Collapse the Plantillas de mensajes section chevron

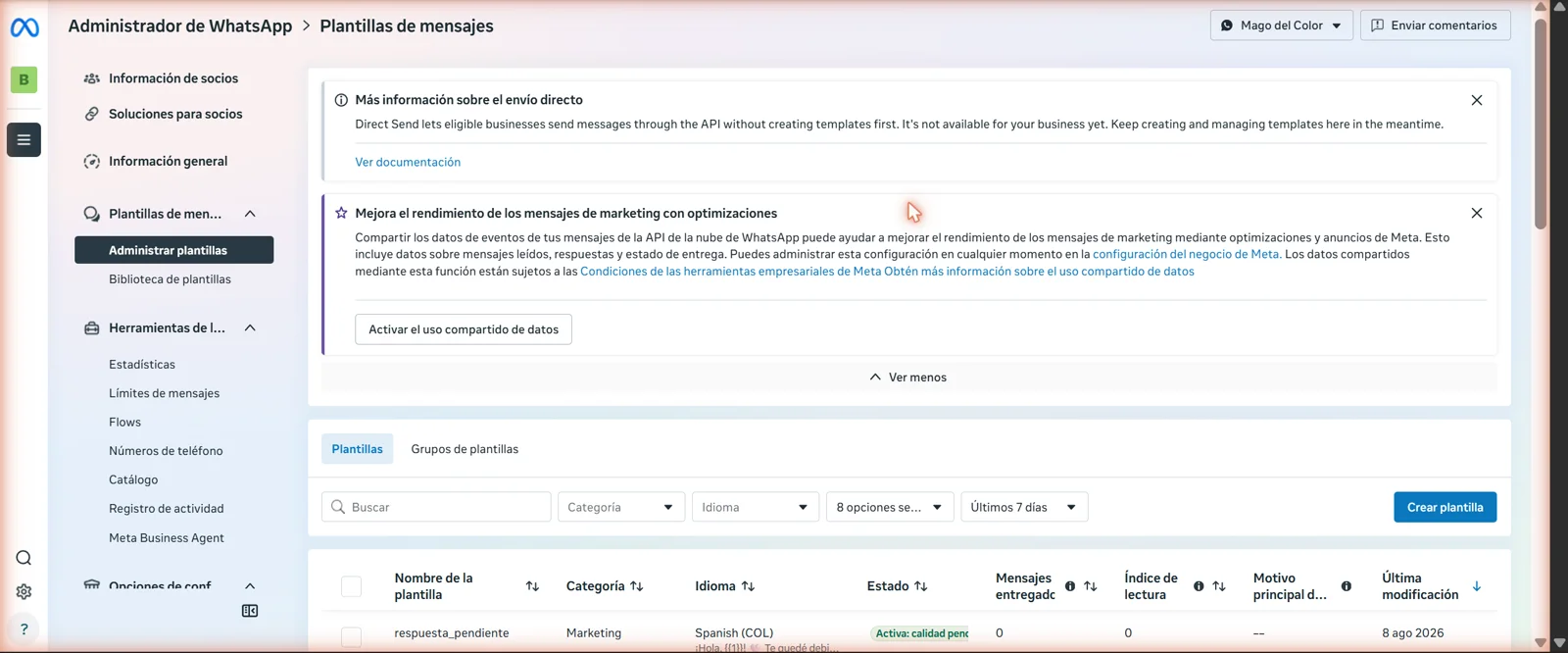click(x=250, y=214)
